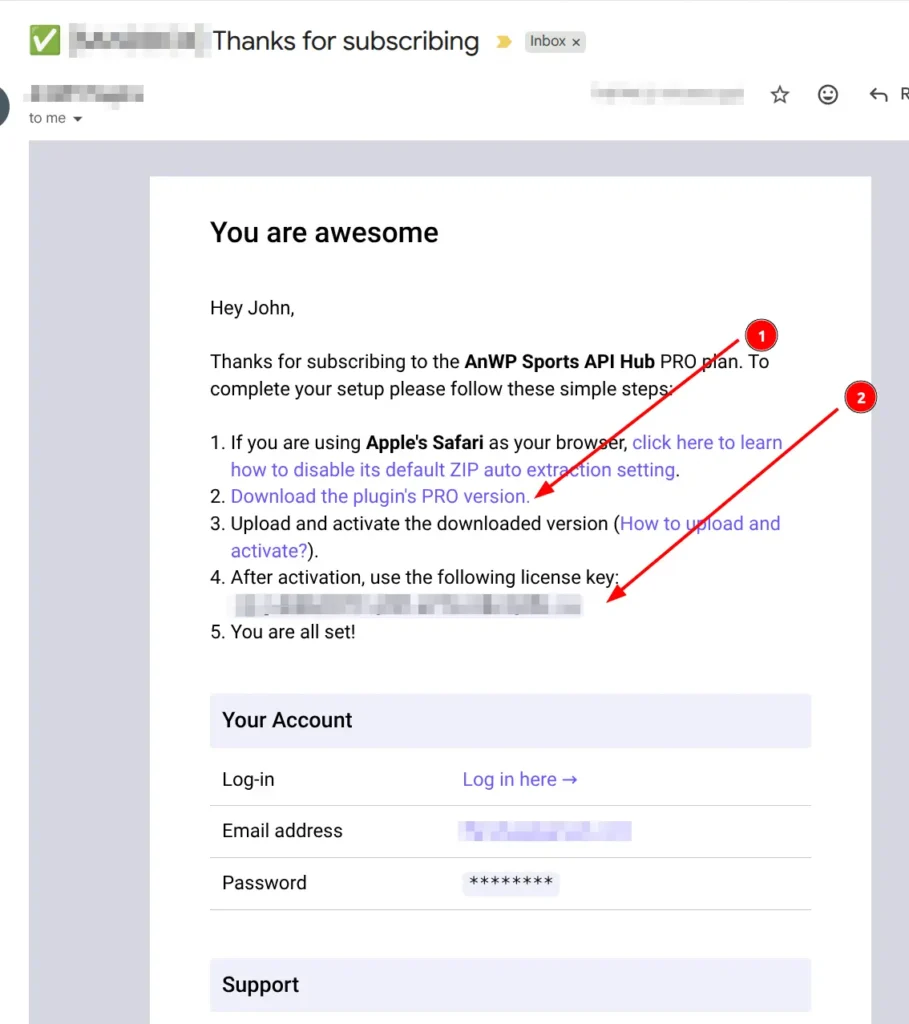Click the 'Log in here →' link
The image size is (909, 1024).
(x=520, y=779)
